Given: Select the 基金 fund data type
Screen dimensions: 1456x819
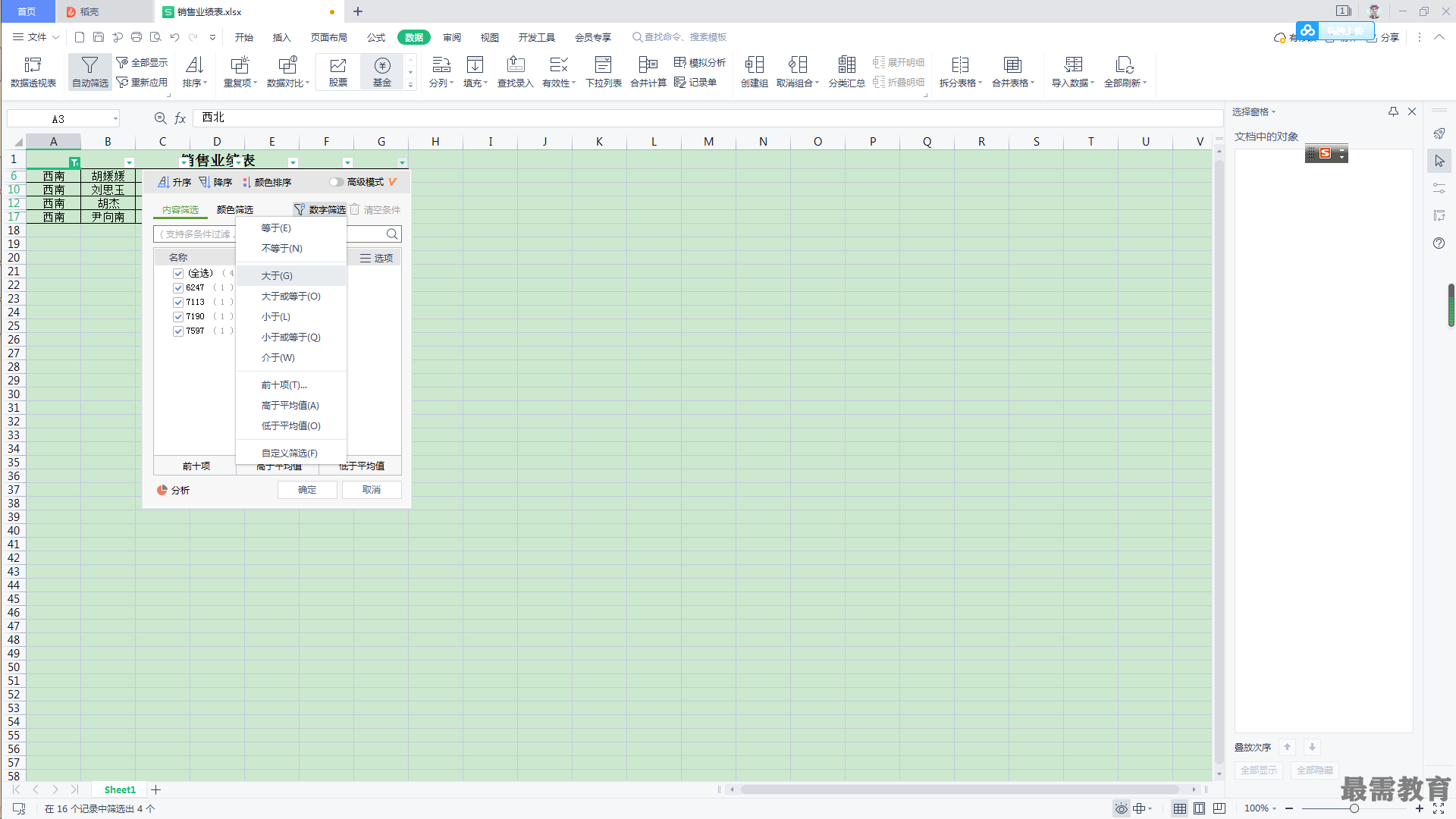Looking at the screenshot, I should click(x=382, y=72).
